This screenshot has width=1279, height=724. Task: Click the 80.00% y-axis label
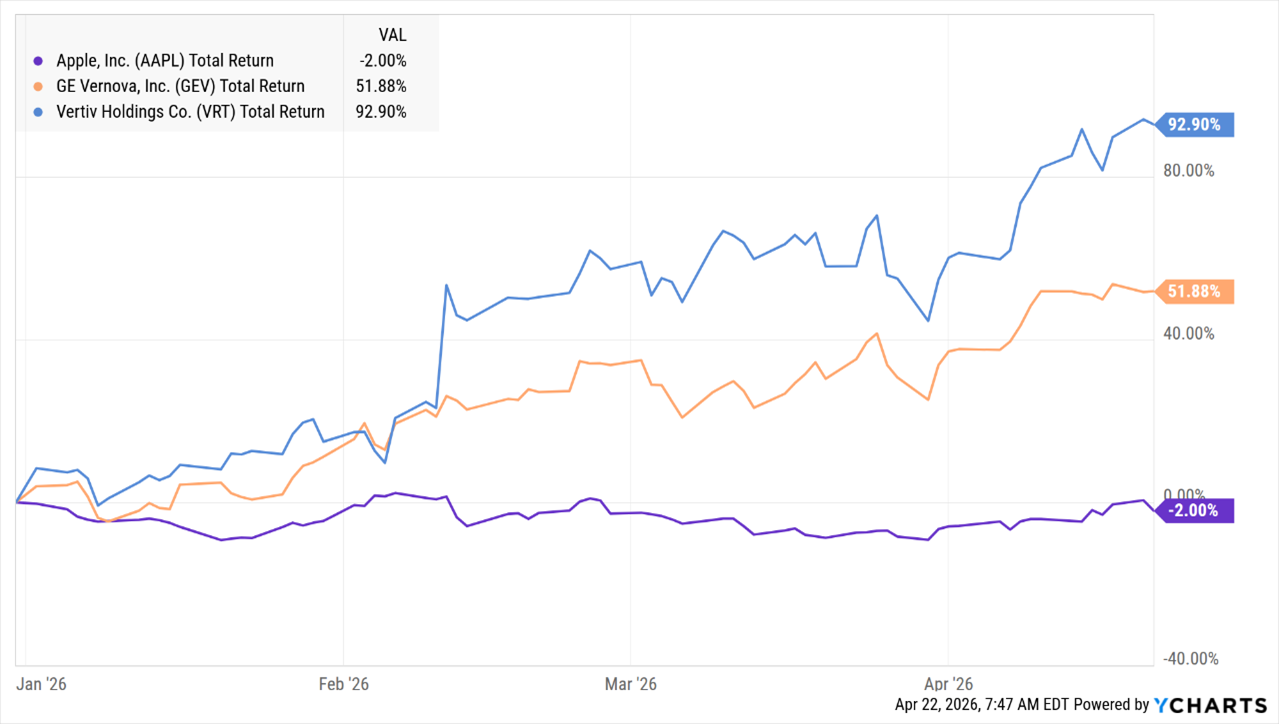(x=1188, y=170)
